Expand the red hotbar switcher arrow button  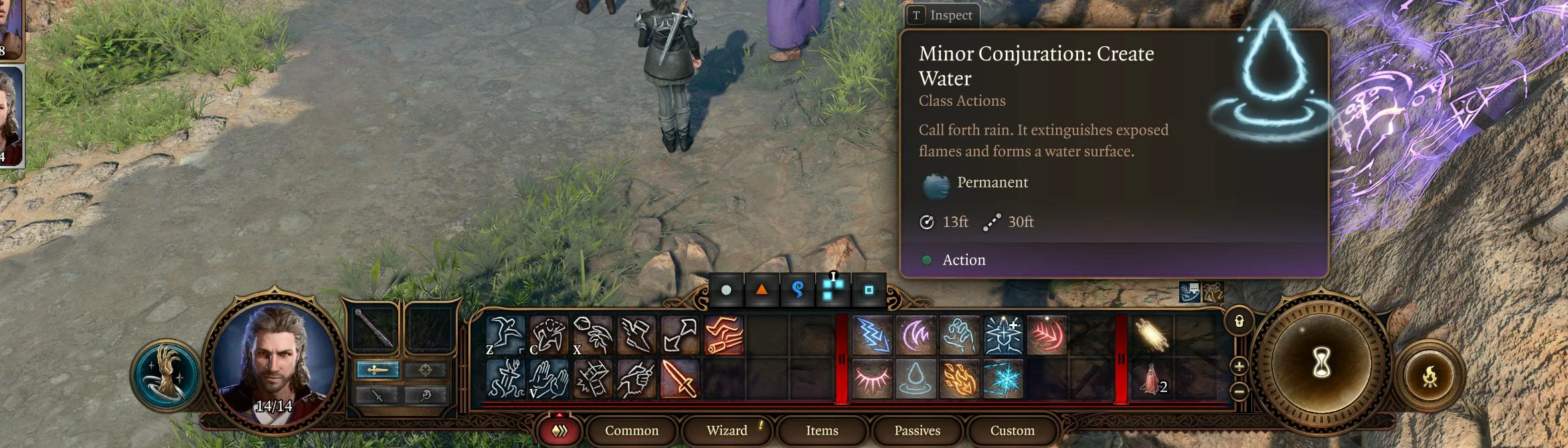[x=559, y=431]
